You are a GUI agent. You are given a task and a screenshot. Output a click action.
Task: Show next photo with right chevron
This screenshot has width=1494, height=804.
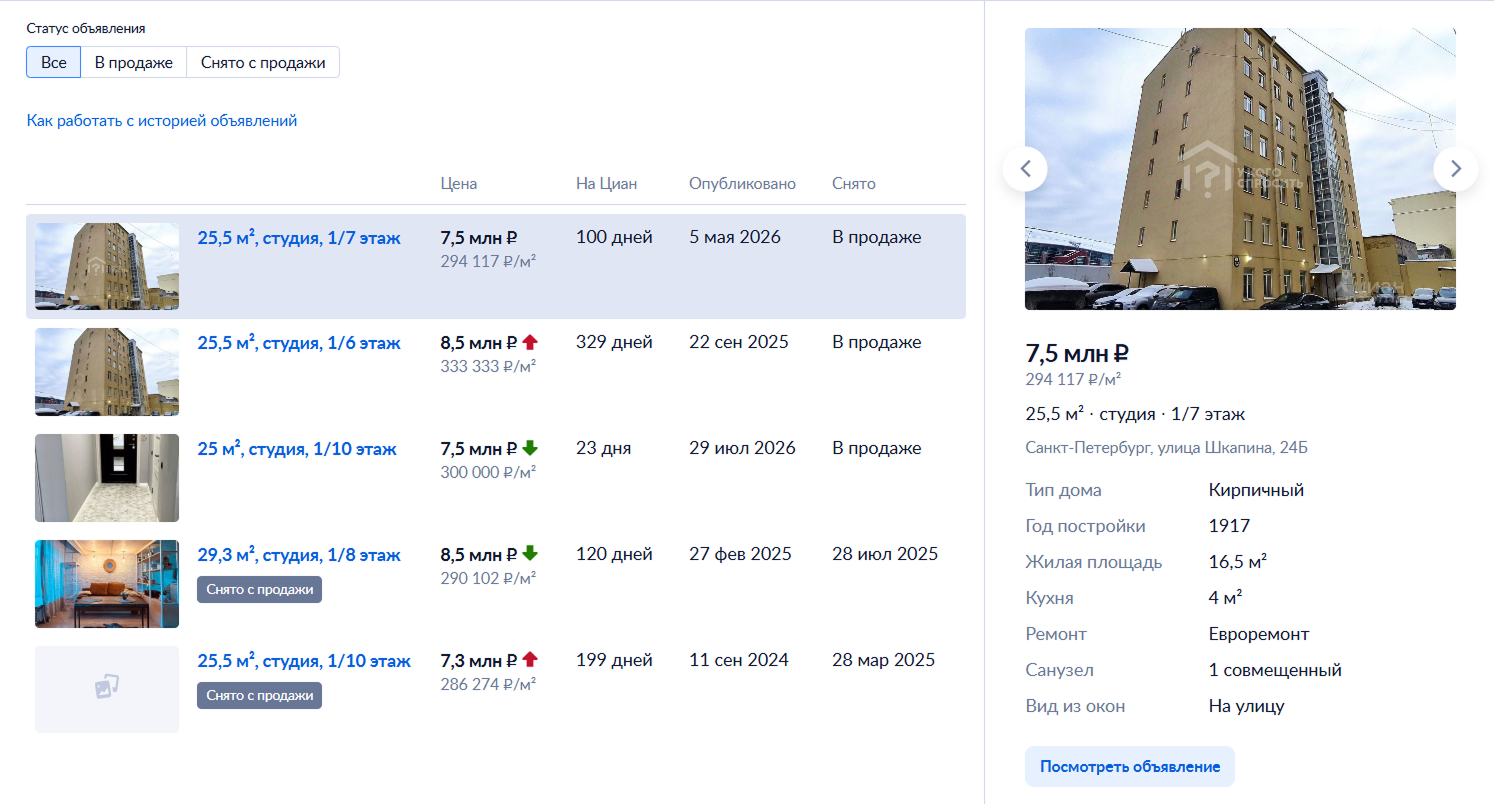pos(1456,169)
